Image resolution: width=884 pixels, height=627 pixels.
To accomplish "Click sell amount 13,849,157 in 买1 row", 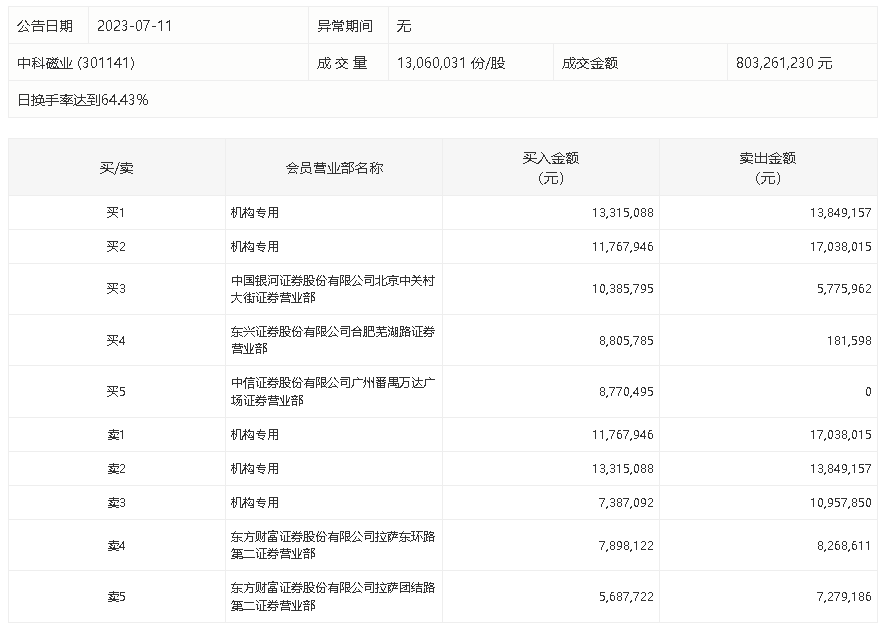I will (x=841, y=213).
